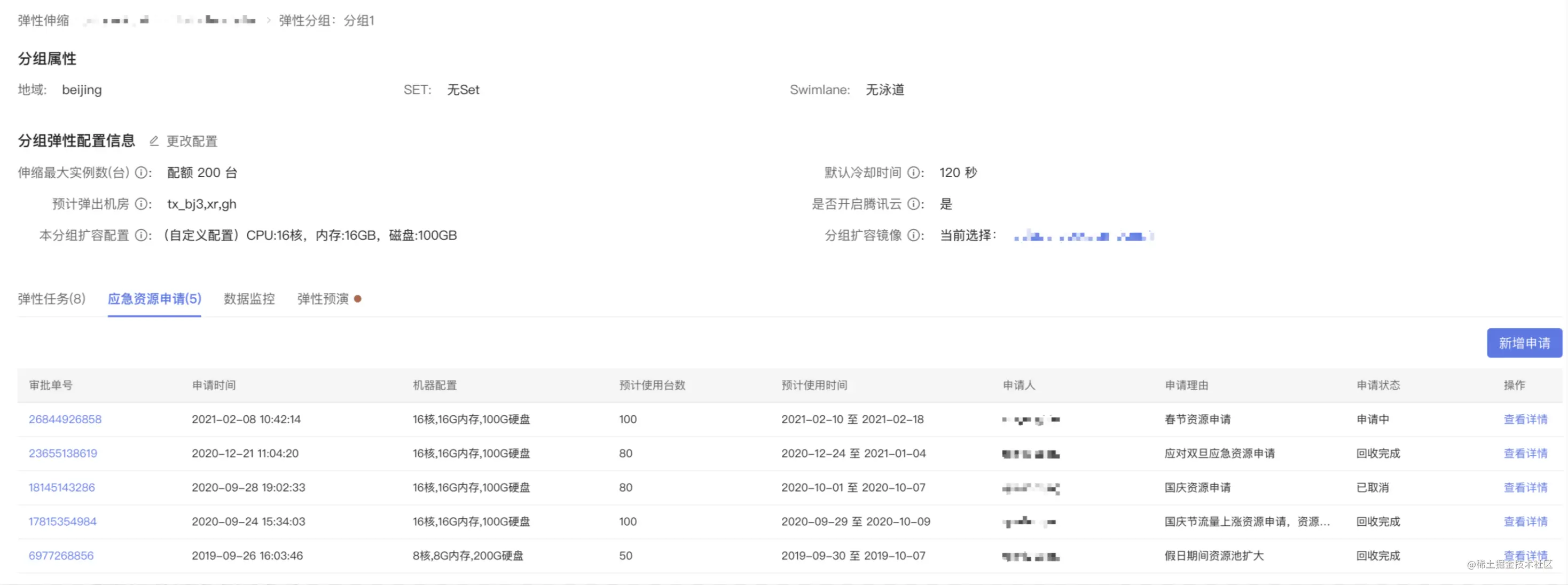1568x585 pixels.
Task: Click the pencil edit icon beside 更改配置
Action: point(154,141)
